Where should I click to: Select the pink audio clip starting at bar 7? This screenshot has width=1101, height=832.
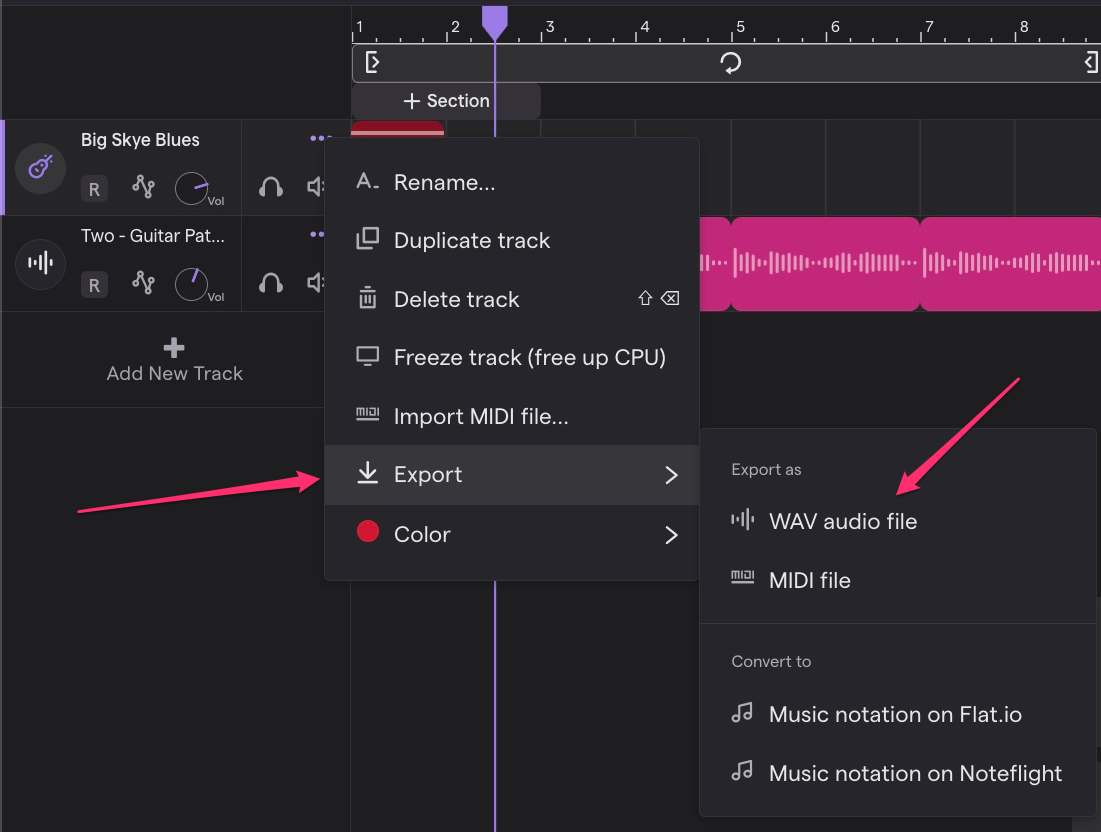1010,263
